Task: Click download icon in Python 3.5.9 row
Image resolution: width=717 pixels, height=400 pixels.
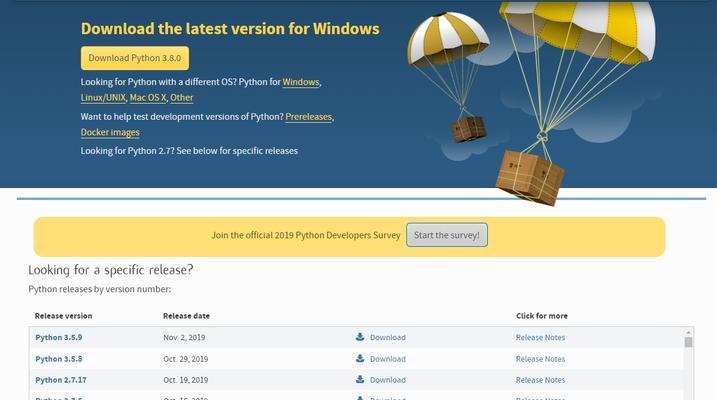Action: 360,337
